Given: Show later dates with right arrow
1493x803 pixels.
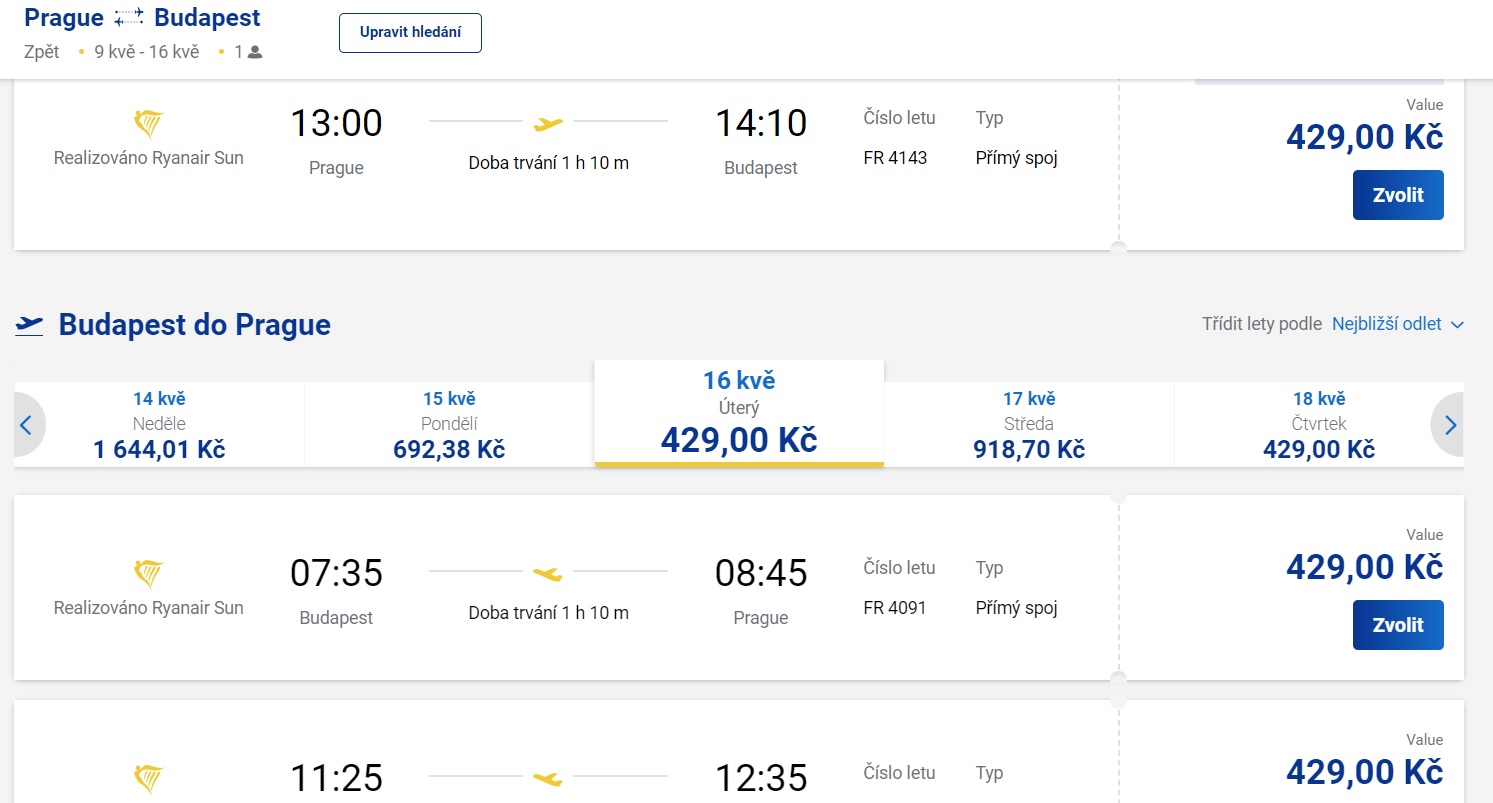Looking at the screenshot, I should [1451, 425].
